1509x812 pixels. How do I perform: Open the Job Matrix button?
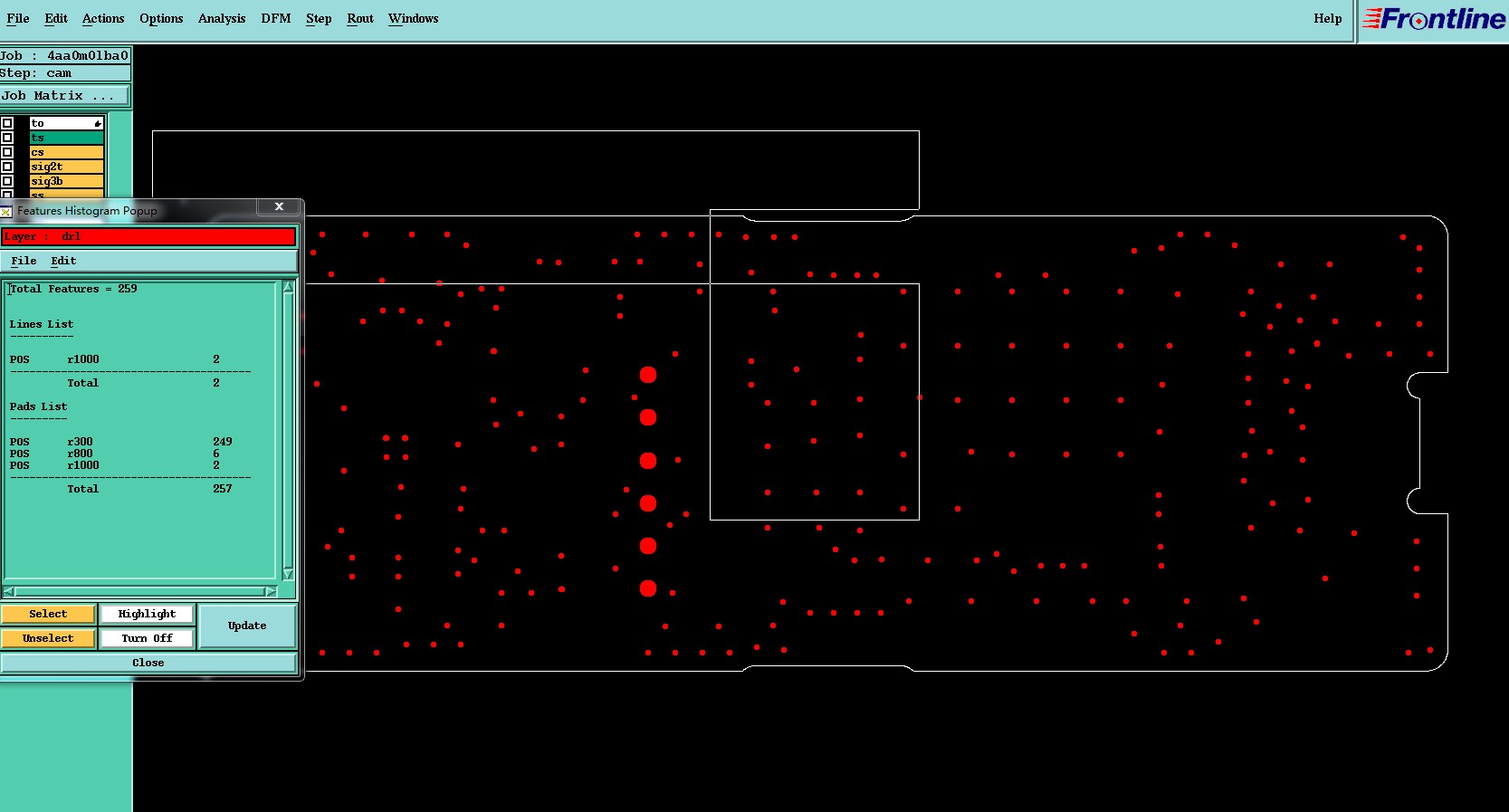click(64, 95)
